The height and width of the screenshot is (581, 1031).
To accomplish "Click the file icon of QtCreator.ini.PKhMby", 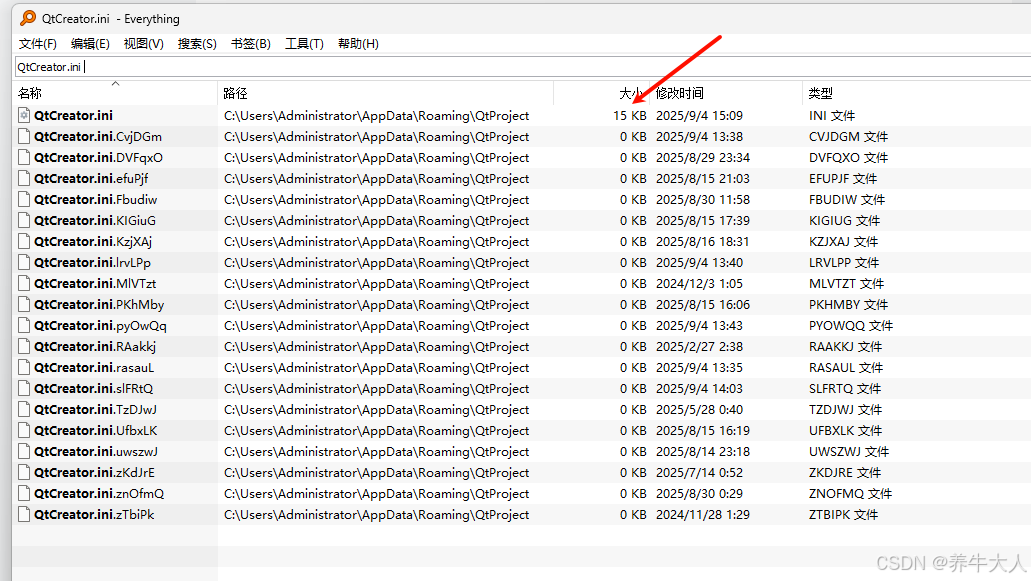I will [x=24, y=305].
